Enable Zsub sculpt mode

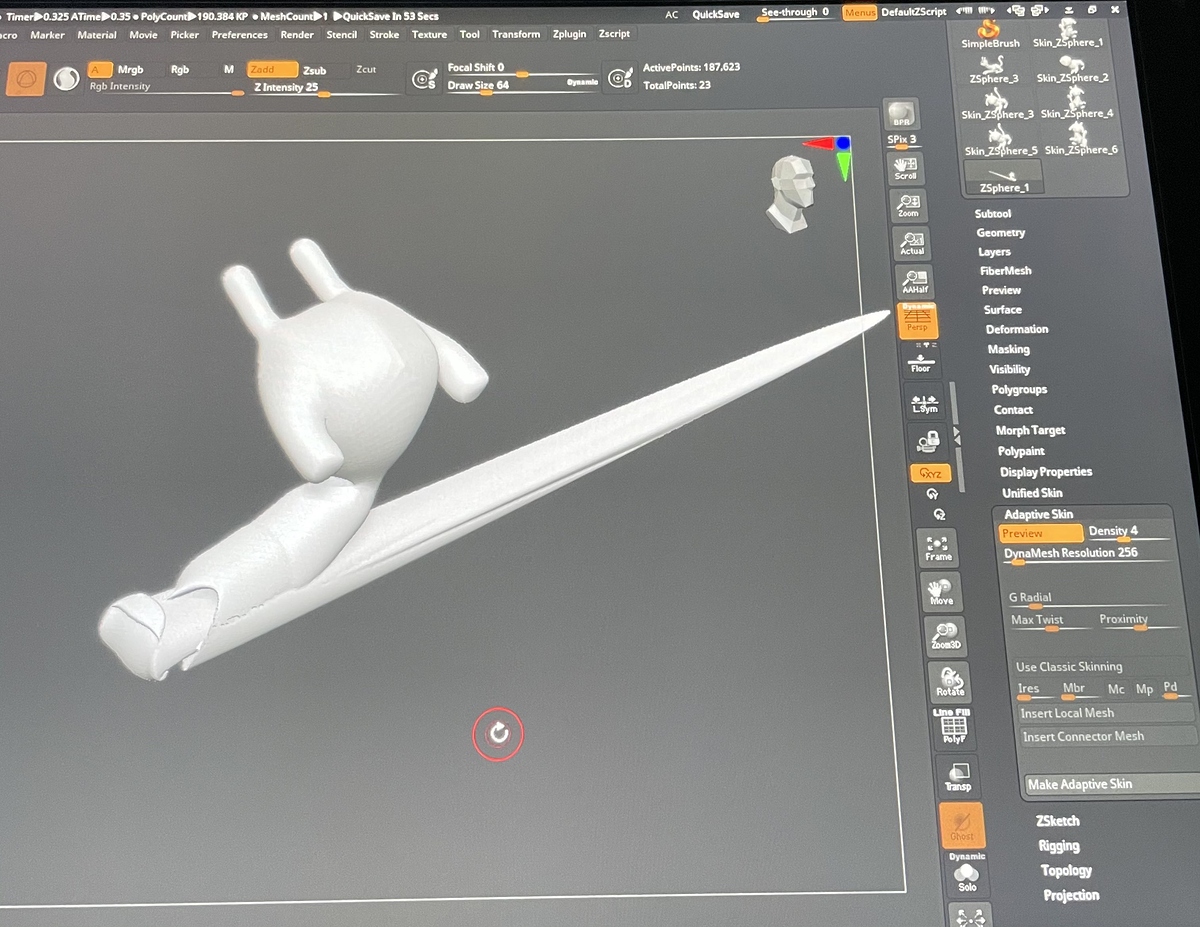click(315, 71)
